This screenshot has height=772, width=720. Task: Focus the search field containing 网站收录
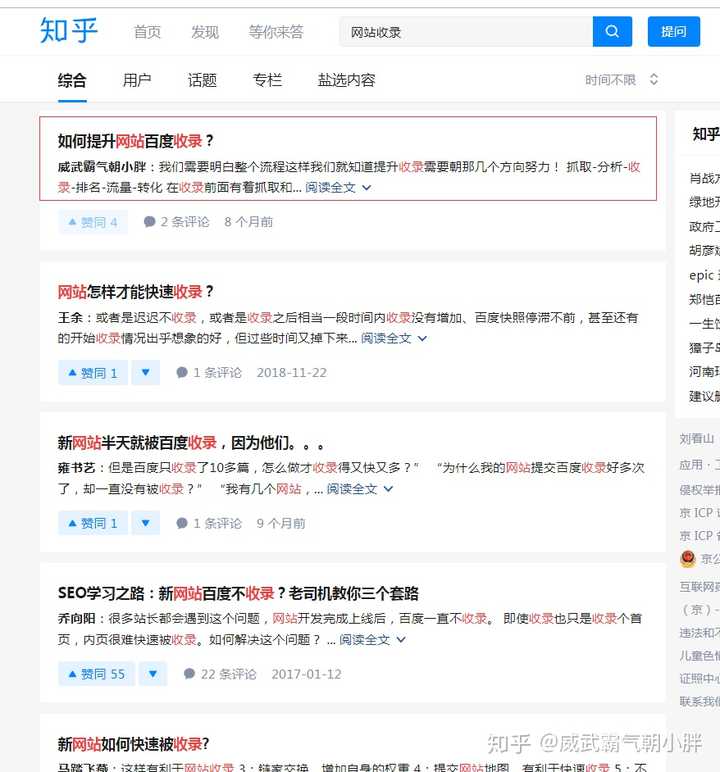[466, 32]
